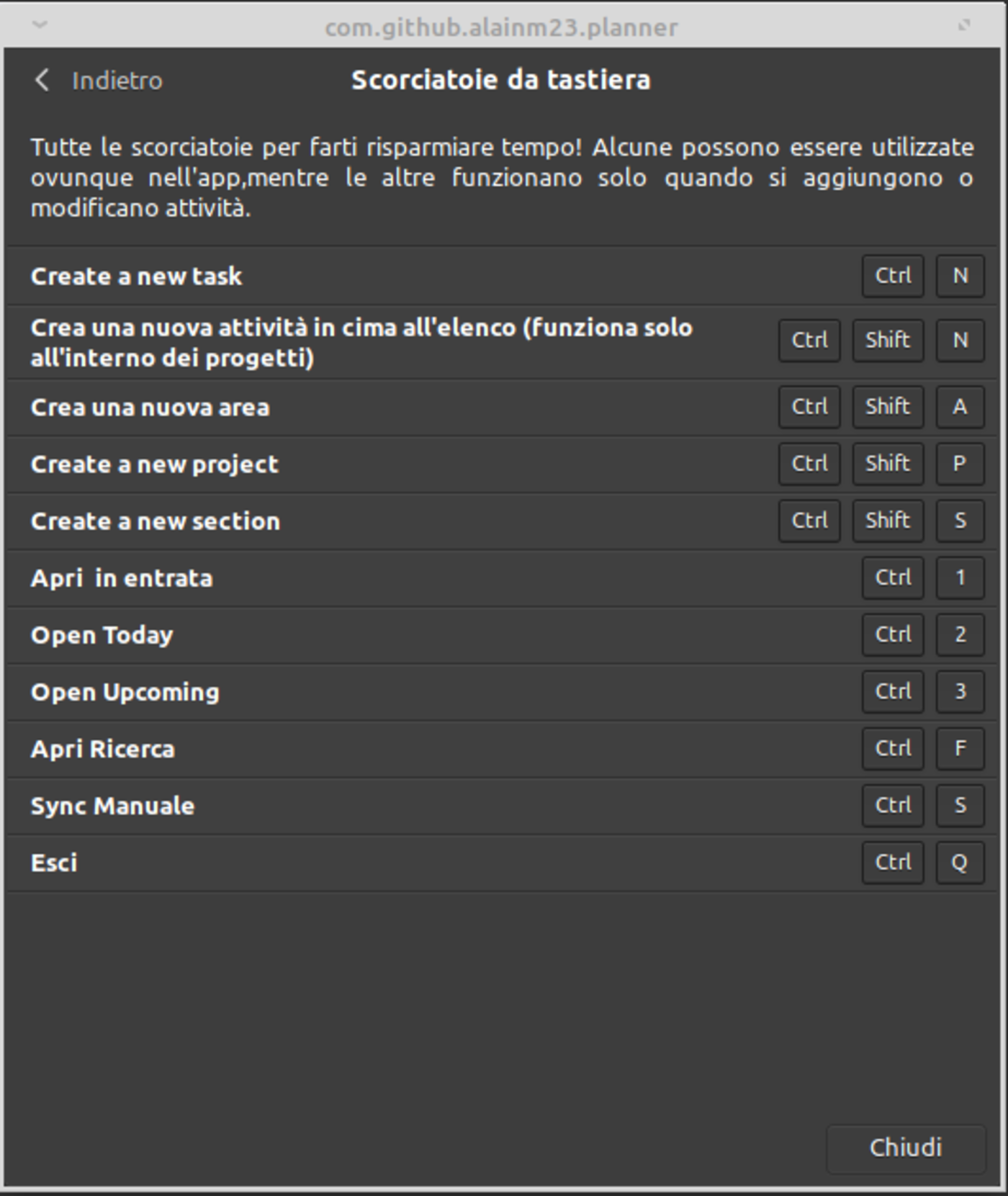Click the S badge beside Sync Manuale
The image size is (1008, 1196).
pos(960,805)
